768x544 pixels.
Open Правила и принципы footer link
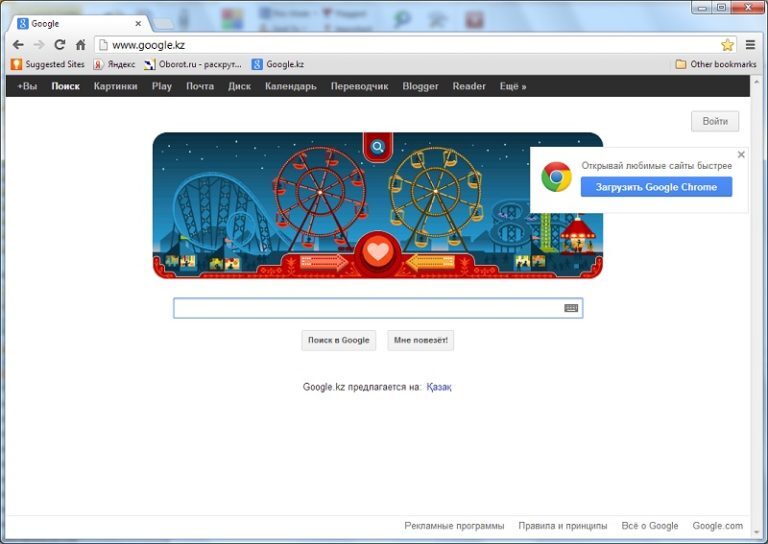(563, 525)
